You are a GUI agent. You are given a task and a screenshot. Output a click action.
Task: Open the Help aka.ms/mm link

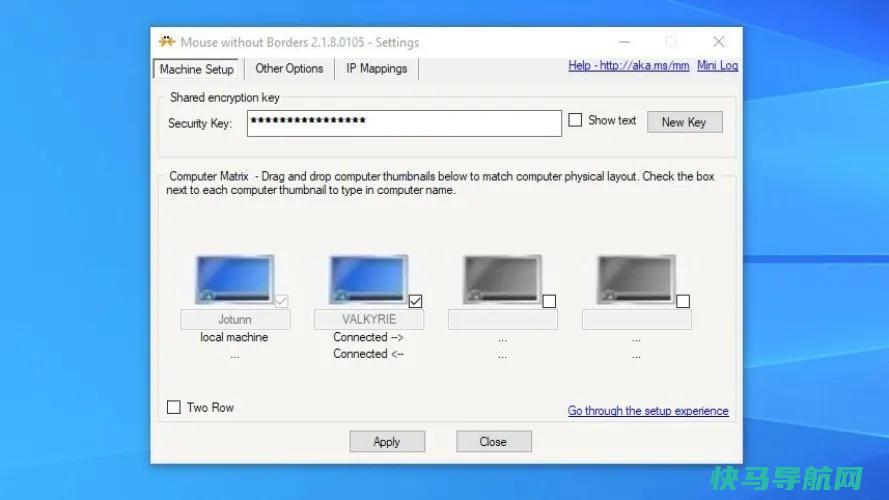[629, 66]
